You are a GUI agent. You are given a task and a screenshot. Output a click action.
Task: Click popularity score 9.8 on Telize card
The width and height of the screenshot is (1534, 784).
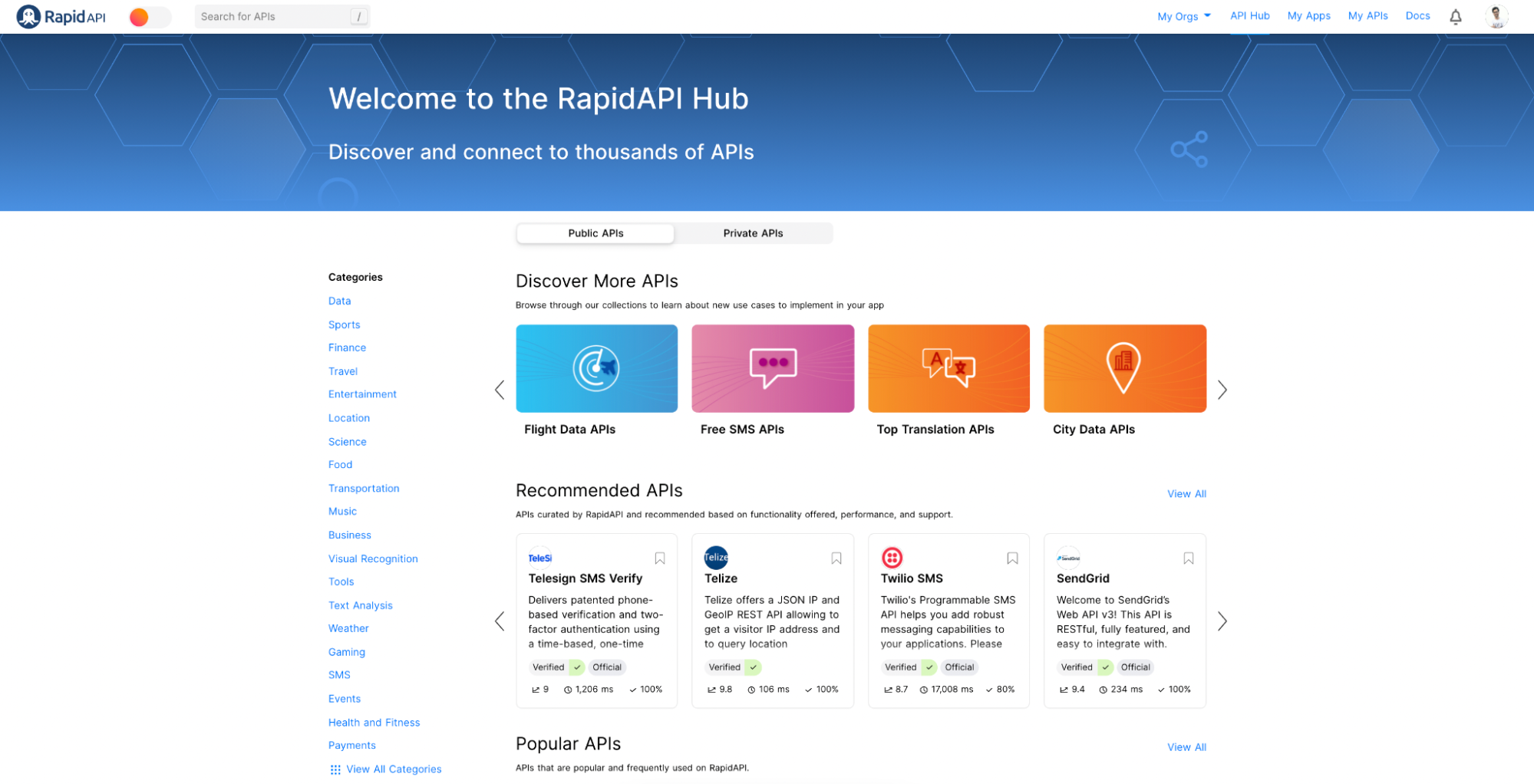pyautogui.click(x=720, y=690)
